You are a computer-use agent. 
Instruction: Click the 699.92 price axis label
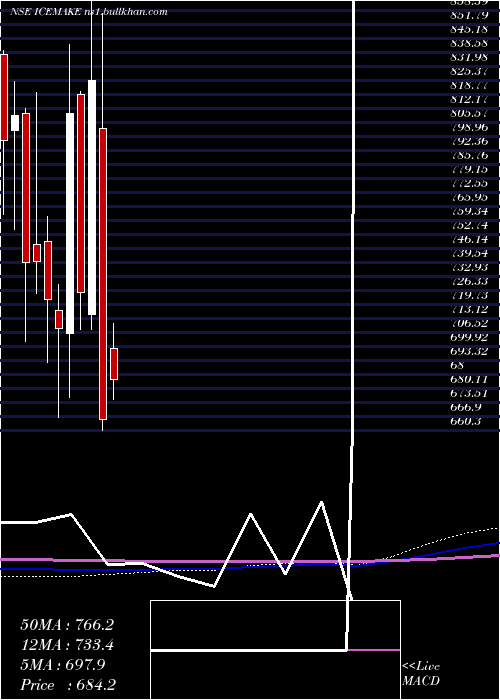(469, 337)
